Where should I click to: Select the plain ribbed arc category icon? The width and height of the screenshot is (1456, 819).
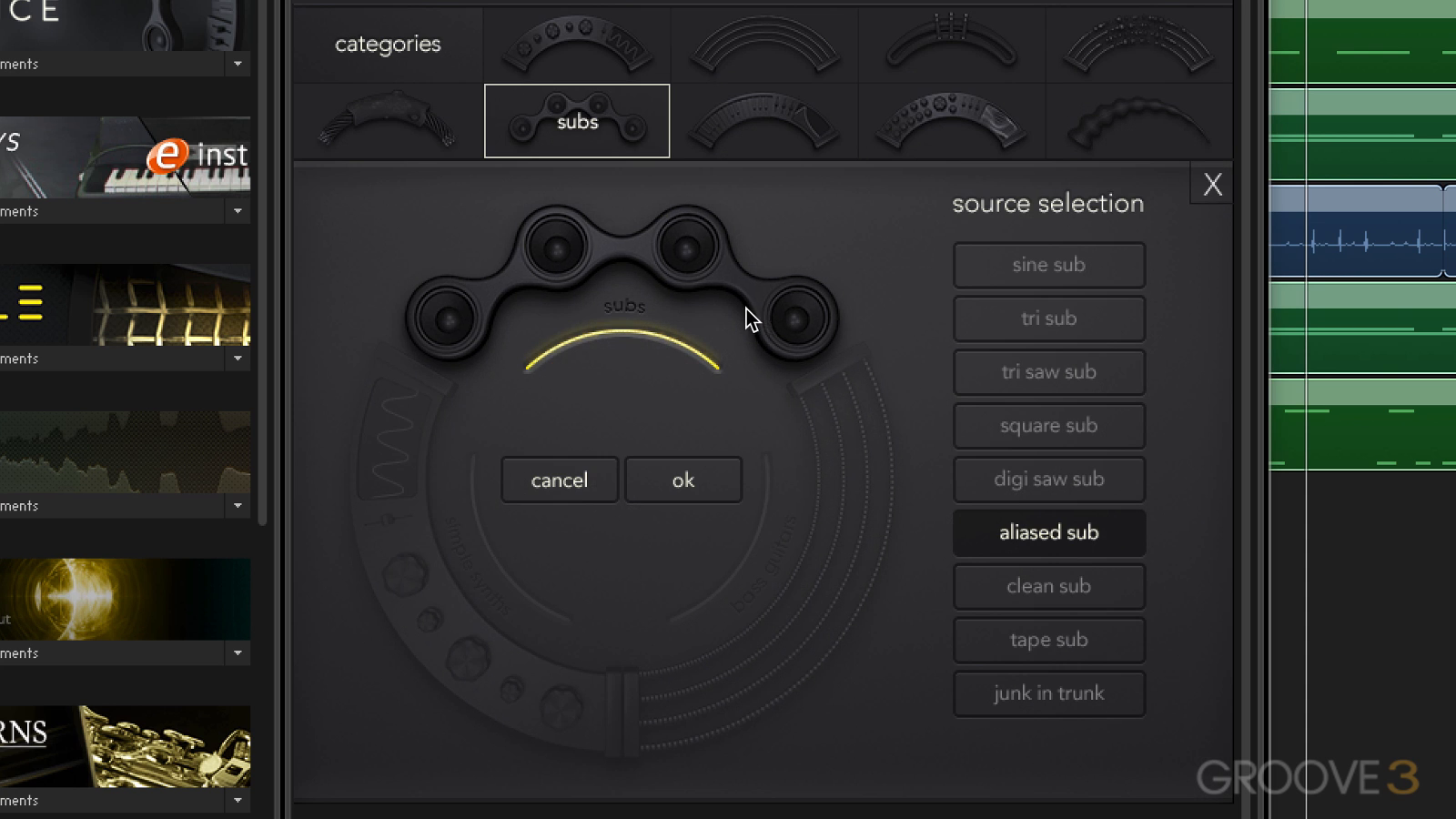pos(764,45)
